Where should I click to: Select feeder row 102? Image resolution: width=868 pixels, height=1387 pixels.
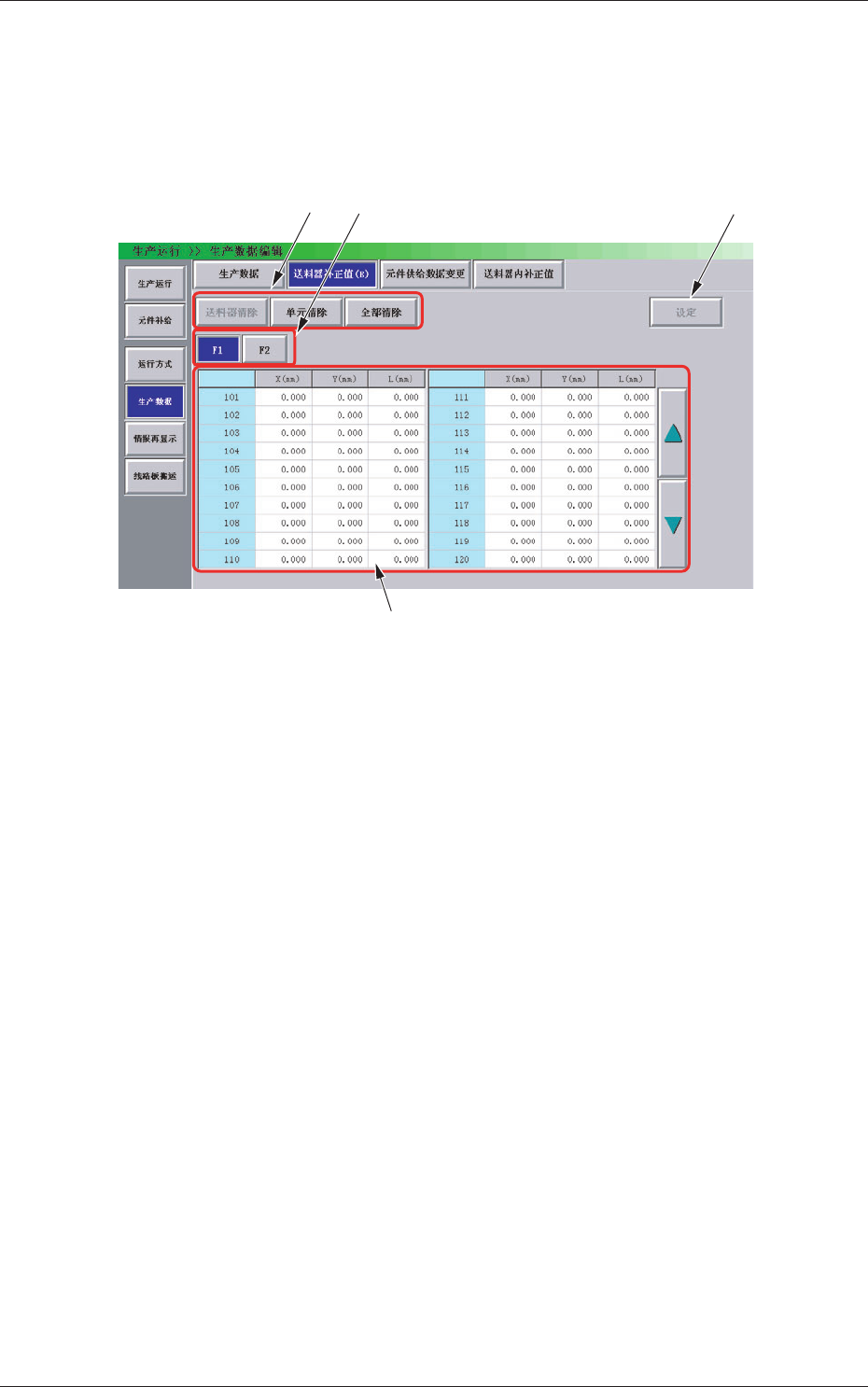[227, 415]
